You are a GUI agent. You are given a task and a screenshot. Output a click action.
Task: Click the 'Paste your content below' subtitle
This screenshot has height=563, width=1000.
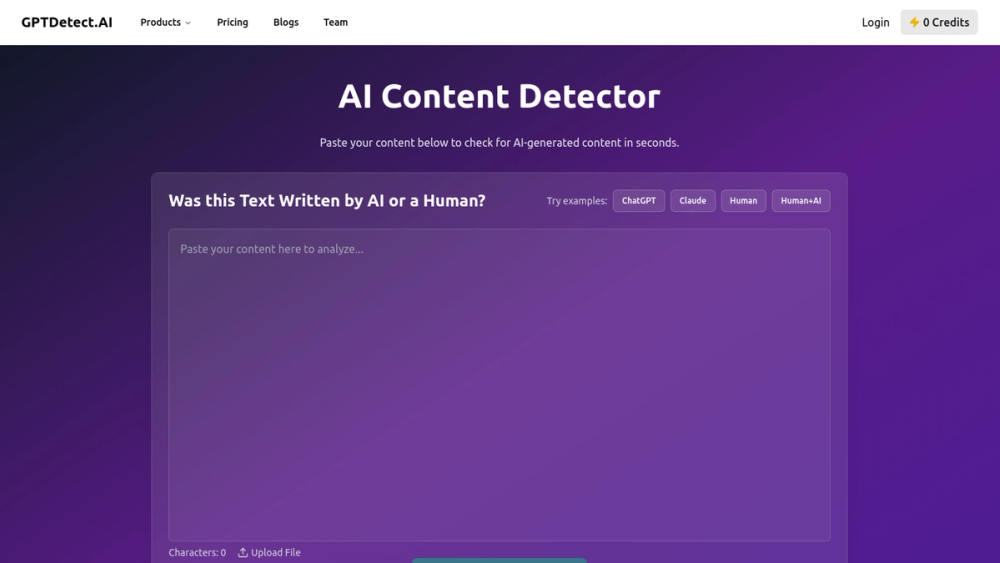coord(499,143)
